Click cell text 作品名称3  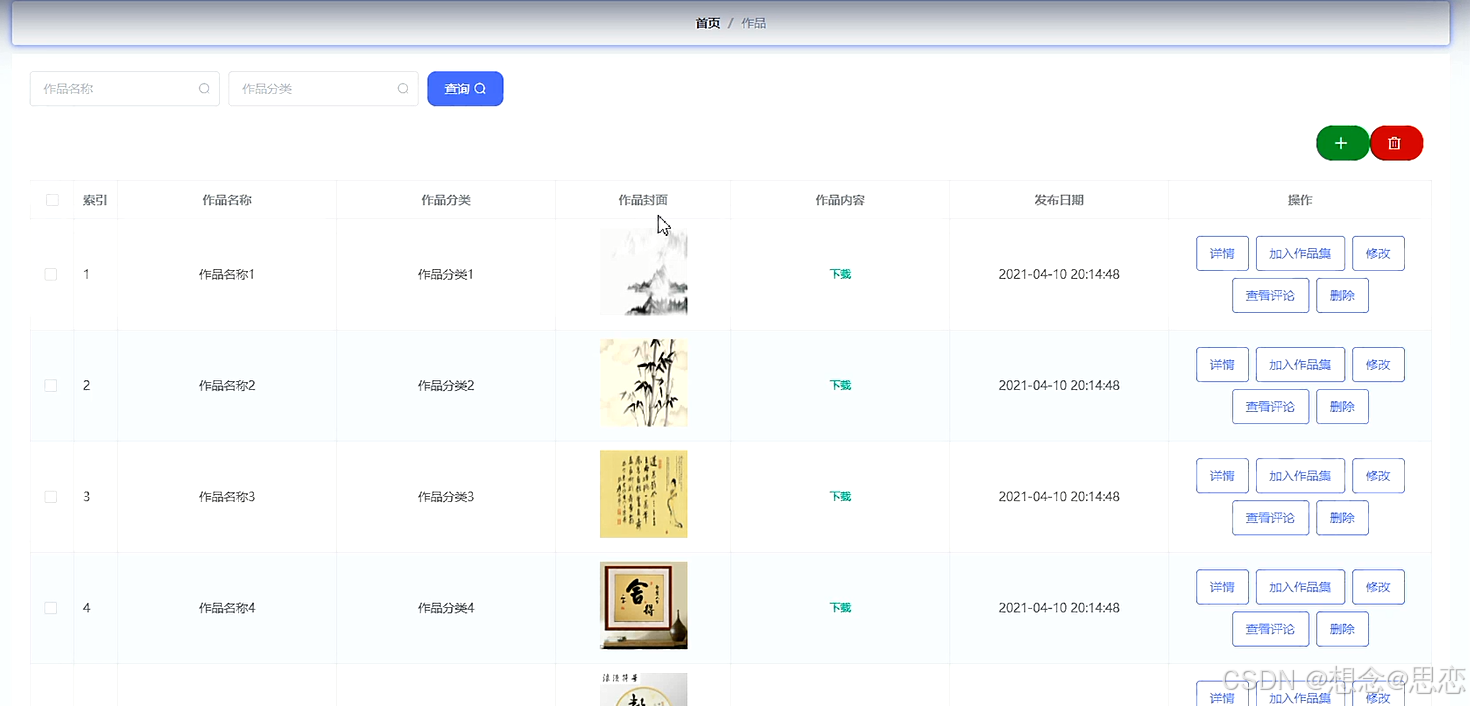[x=227, y=496]
